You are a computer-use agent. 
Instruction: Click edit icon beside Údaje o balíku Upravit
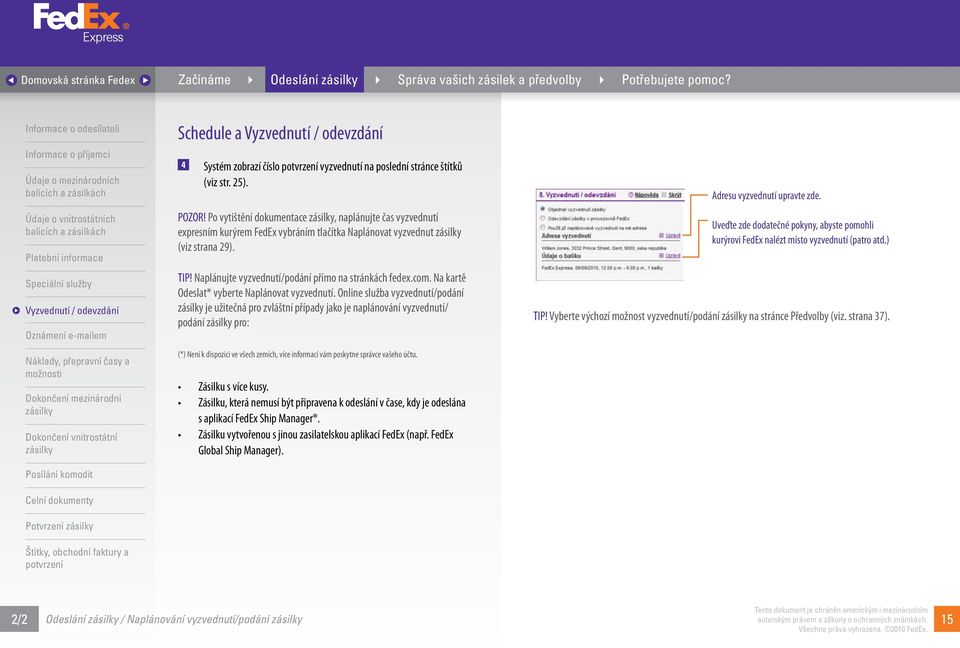[x=661, y=255]
